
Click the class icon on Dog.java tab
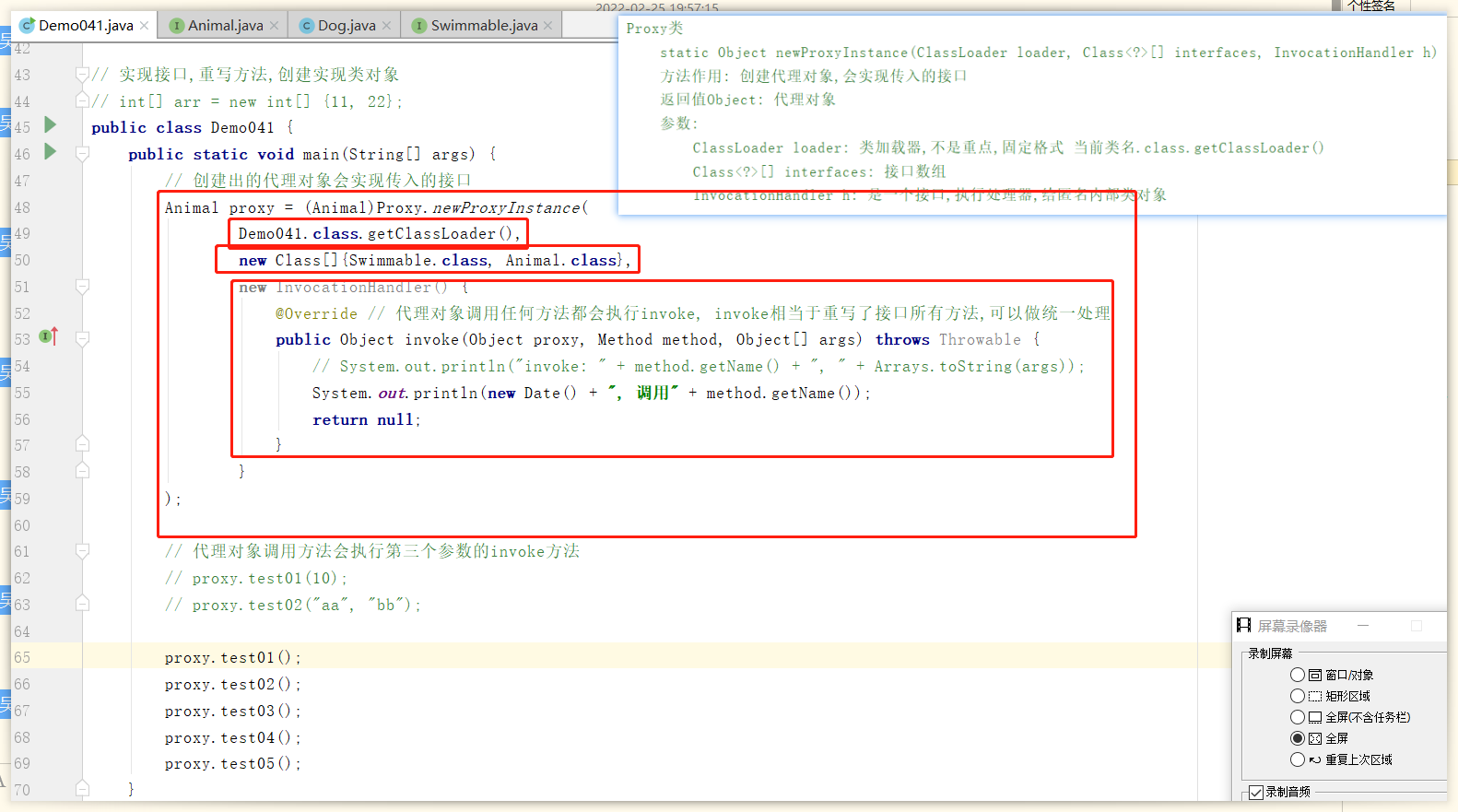(307, 26)
